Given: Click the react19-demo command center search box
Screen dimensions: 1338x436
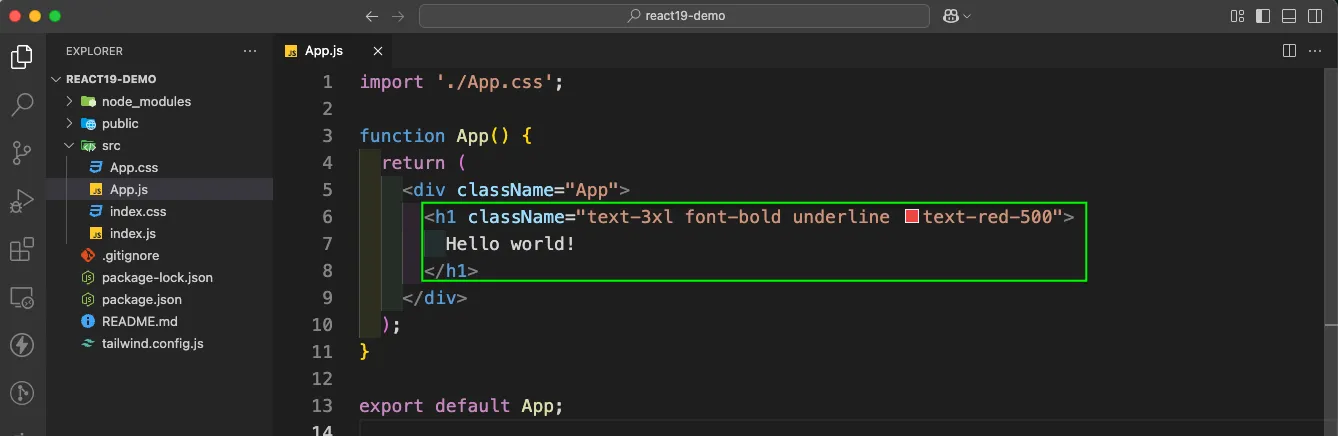Looking at the screenshot, I should (675, 16).
